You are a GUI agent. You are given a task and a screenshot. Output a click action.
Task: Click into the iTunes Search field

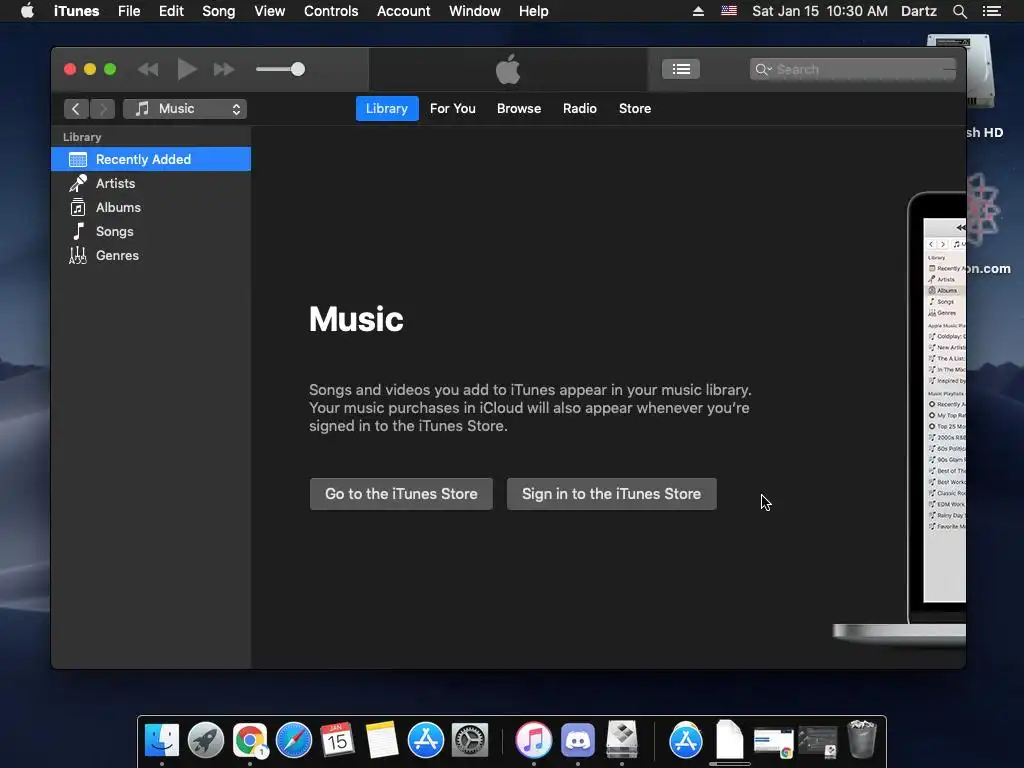pos(853,69)
